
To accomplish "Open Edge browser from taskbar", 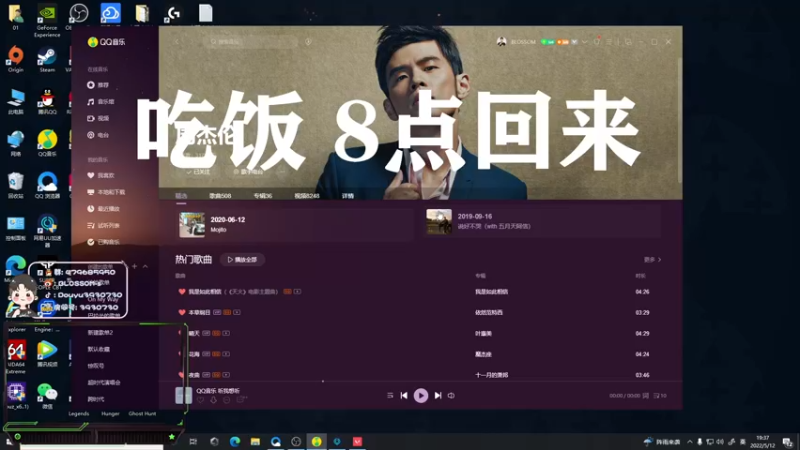I will tap(235, 441).
